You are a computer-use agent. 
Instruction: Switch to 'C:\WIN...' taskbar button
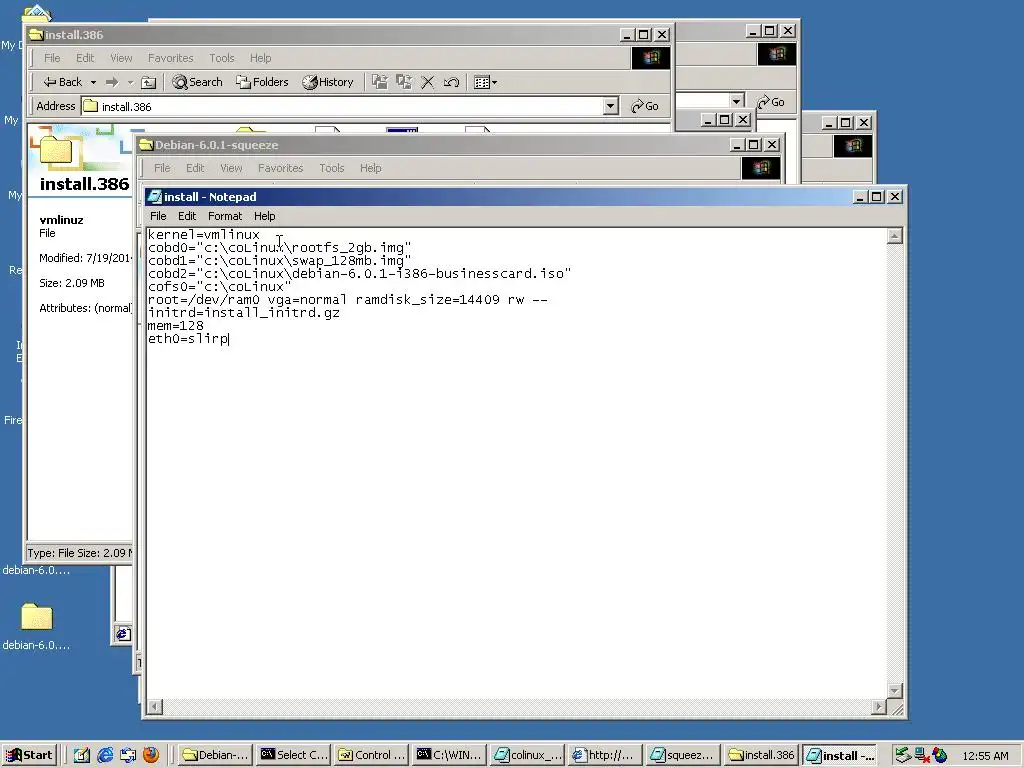[449, 755]
